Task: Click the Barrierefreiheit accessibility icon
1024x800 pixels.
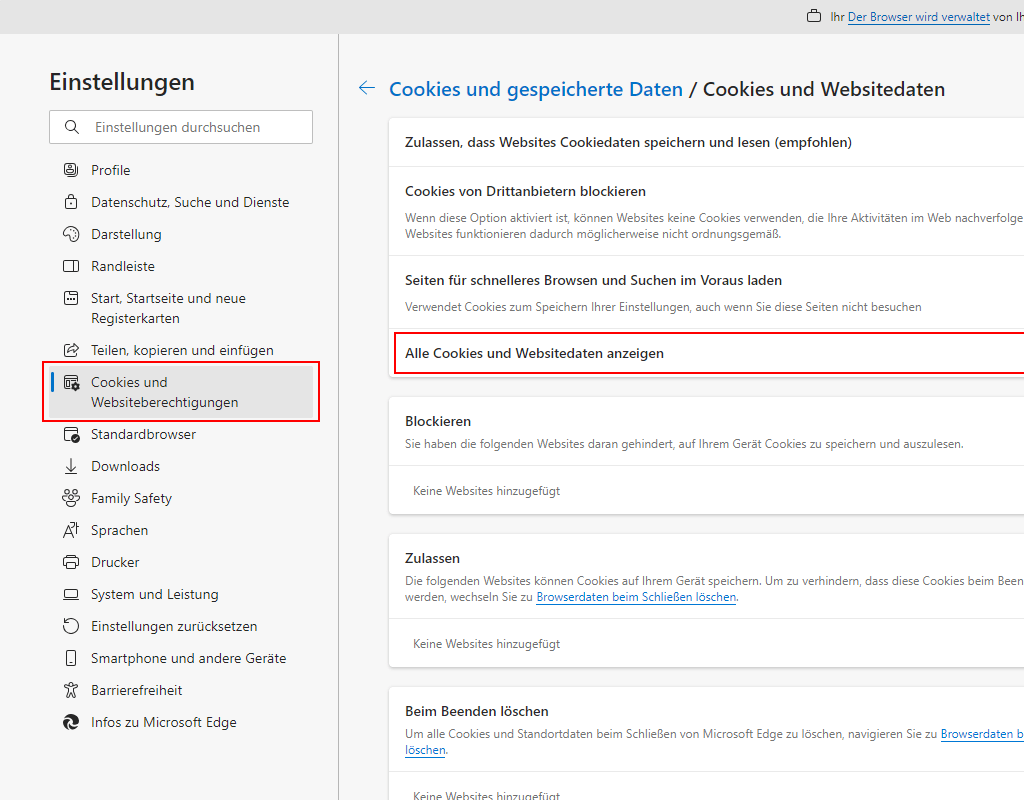Action: (71, 690)
